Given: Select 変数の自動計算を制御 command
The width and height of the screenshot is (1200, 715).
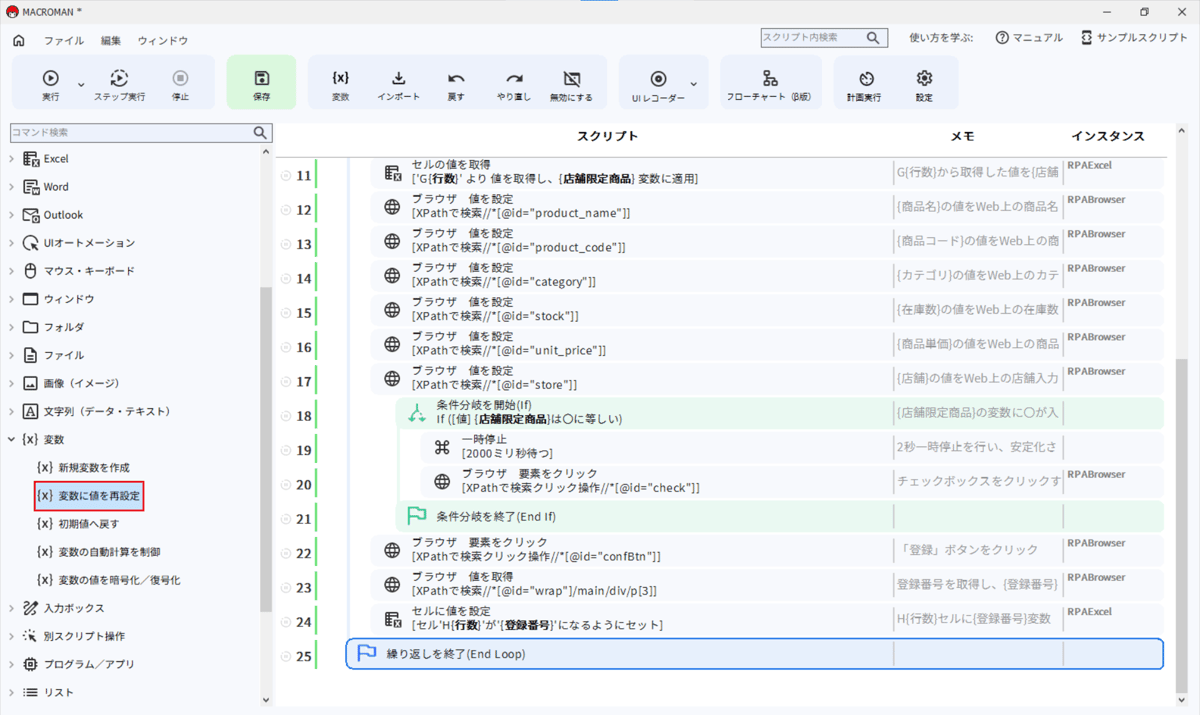Looking at the screenshot, I should (x=98, y=551).
